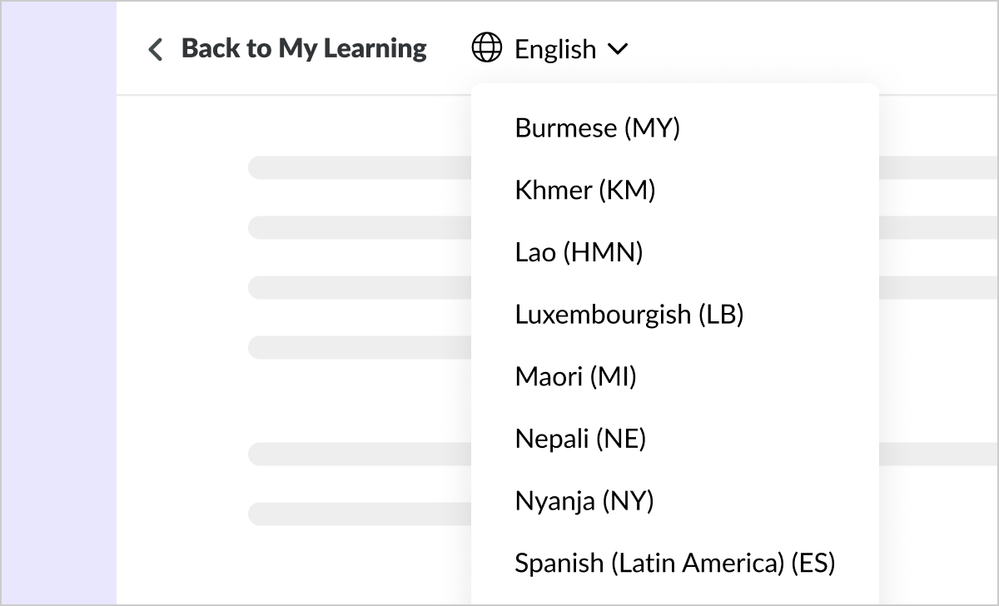Click the second gray placeholder line
Image resolution: width=999 pixels, height=606 pixels.
[x=360, y=227]
